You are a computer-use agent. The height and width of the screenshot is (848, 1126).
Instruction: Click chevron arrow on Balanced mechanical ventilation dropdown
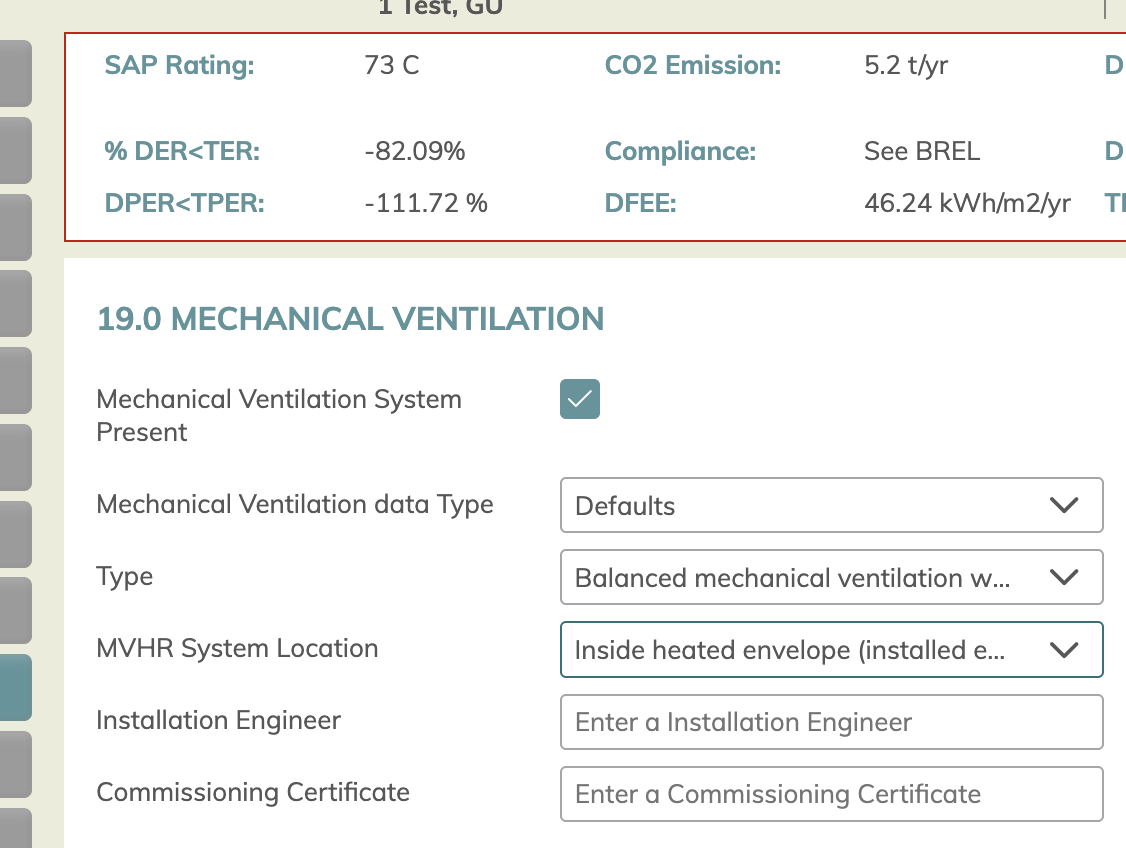[1064, 577]
